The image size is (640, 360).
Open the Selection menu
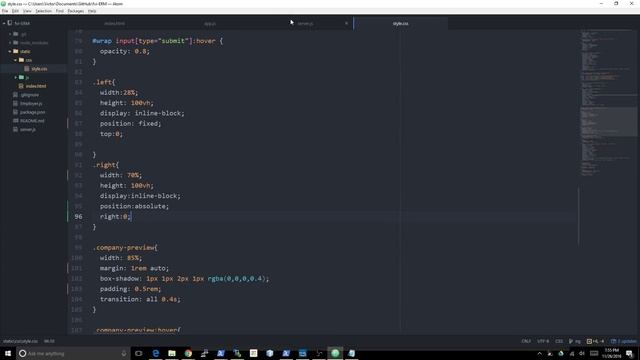click(43, 11)
